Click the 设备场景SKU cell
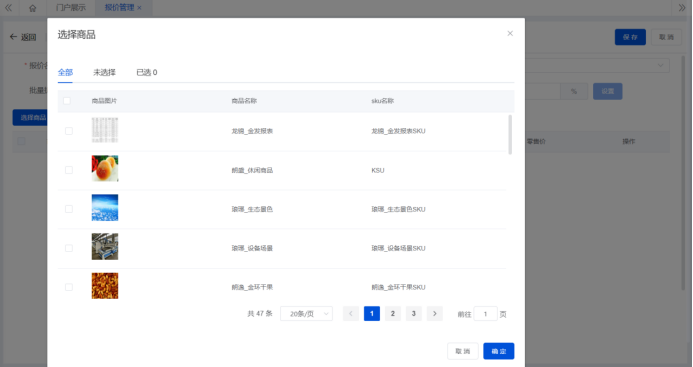The width and height of the screenshot is (693, 367). point(398,248)
